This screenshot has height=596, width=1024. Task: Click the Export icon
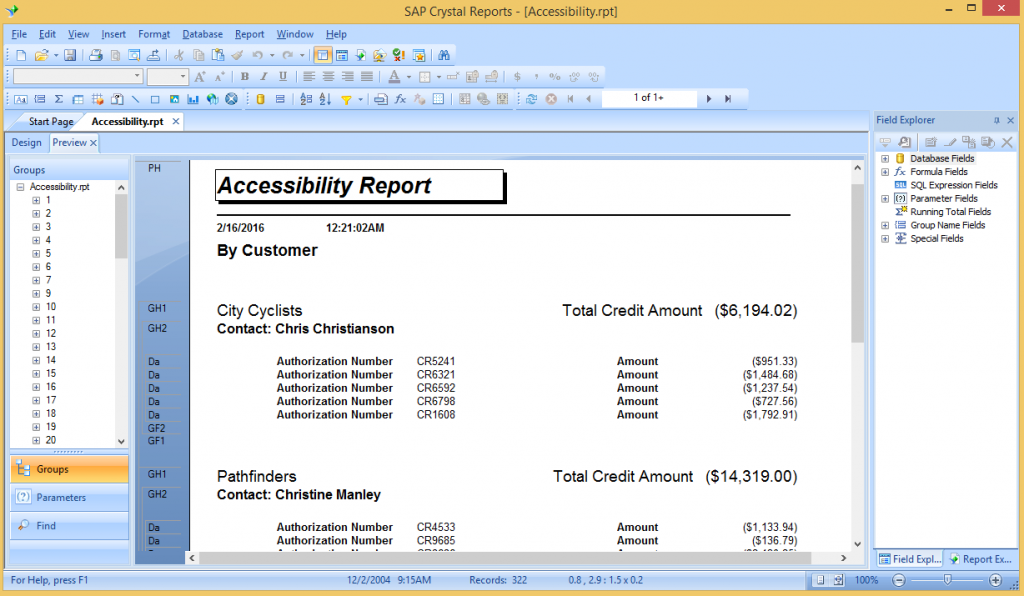[x=153, y=55]
